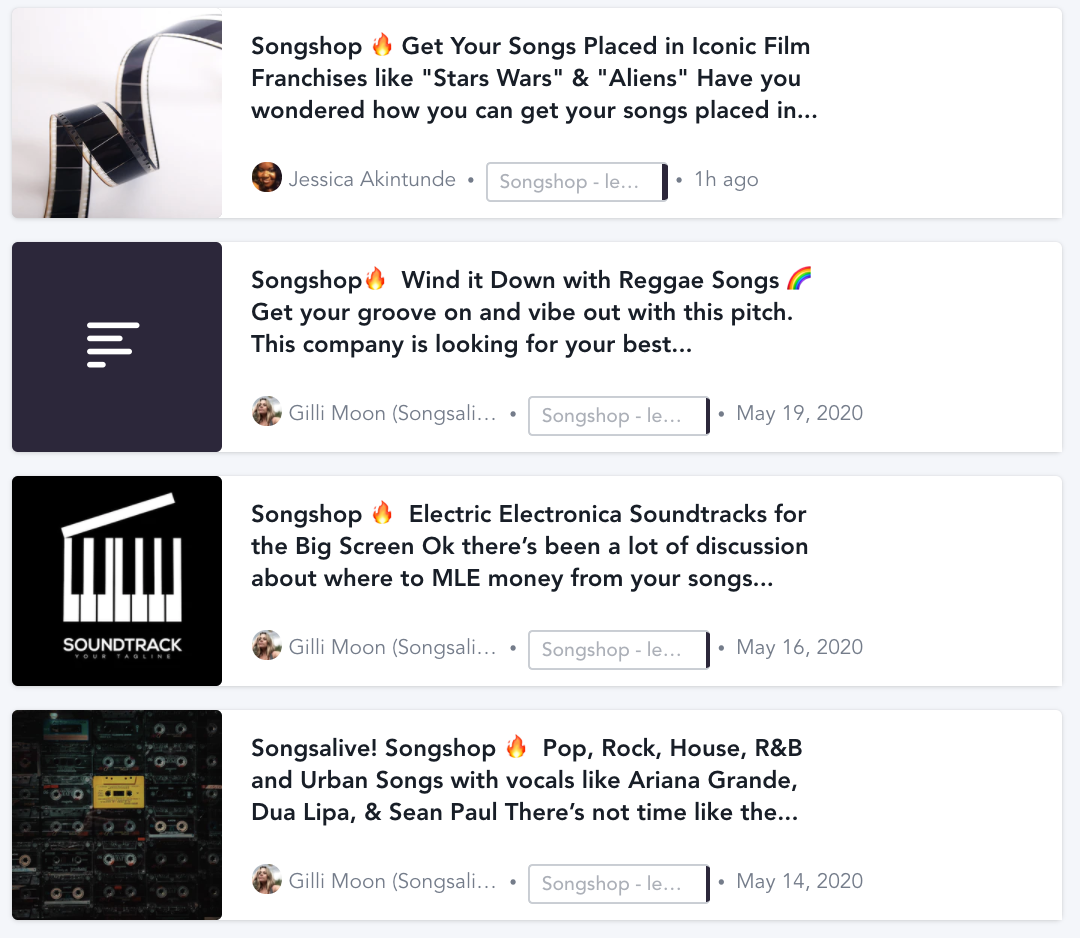1080x938 pixels.
Task: Open the dark text-lines placeholder thumbnail
Action: click(x=117, y=347)
